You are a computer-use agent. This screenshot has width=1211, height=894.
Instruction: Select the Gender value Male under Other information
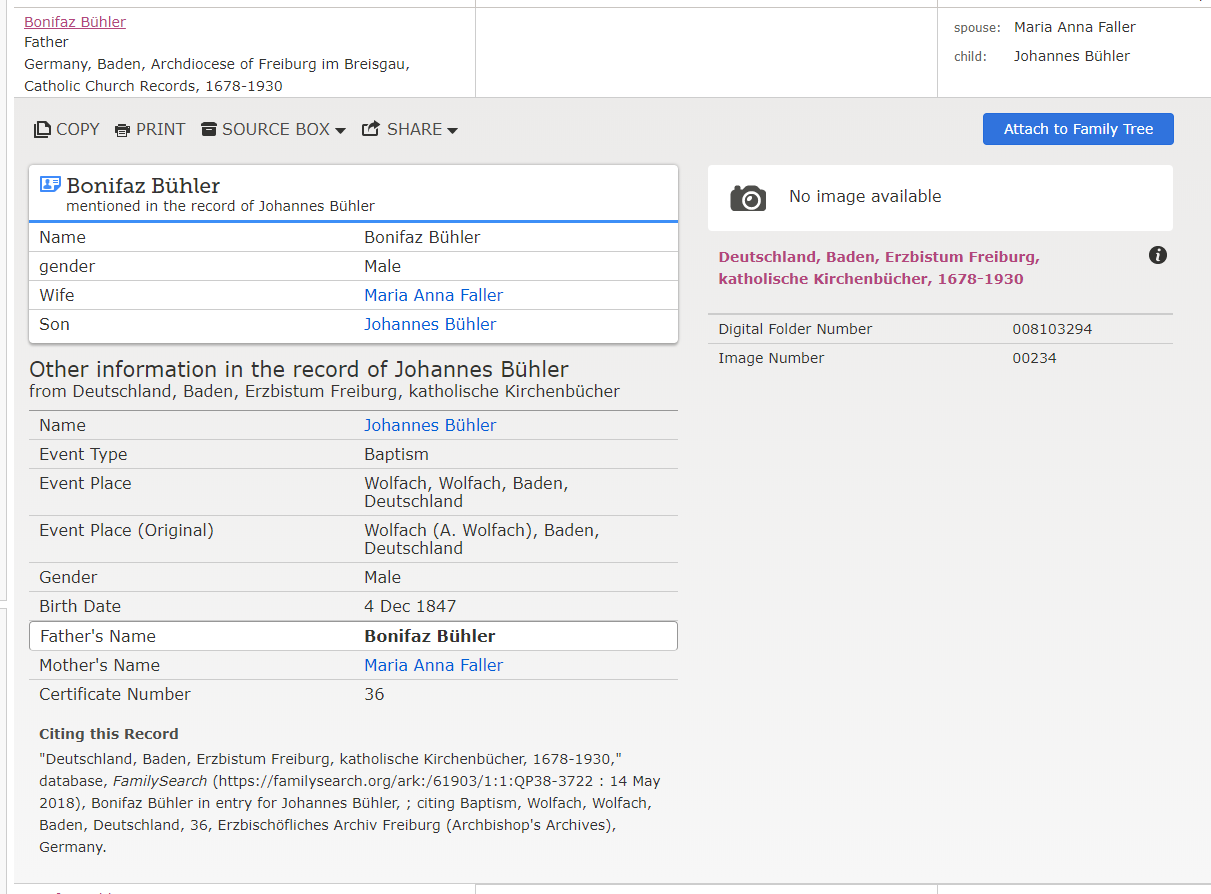click(382, 577)
